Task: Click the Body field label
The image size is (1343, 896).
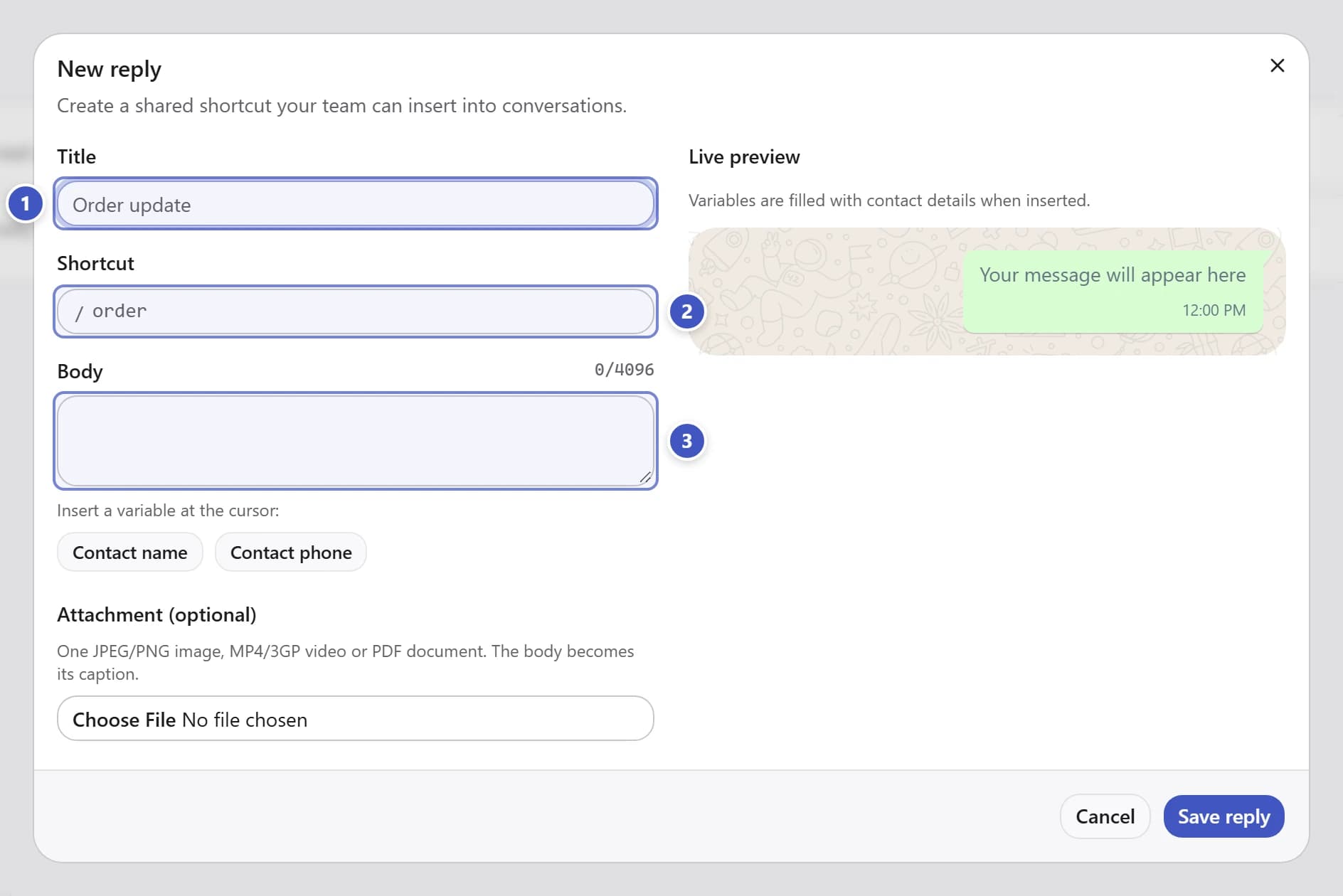Action: pyautogui.click(x=80, y=371)
